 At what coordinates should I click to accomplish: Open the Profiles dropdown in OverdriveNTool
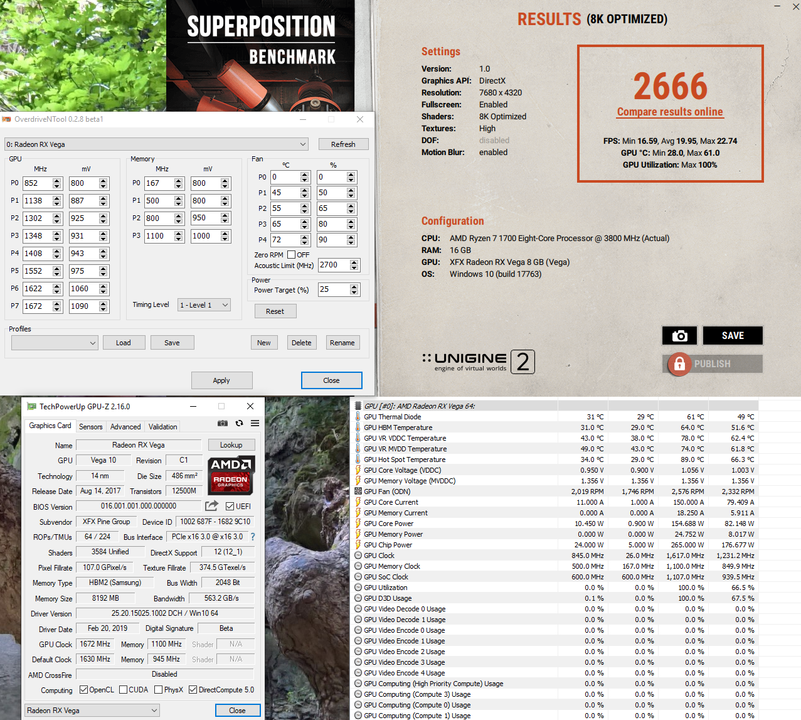tap(55, 343)
